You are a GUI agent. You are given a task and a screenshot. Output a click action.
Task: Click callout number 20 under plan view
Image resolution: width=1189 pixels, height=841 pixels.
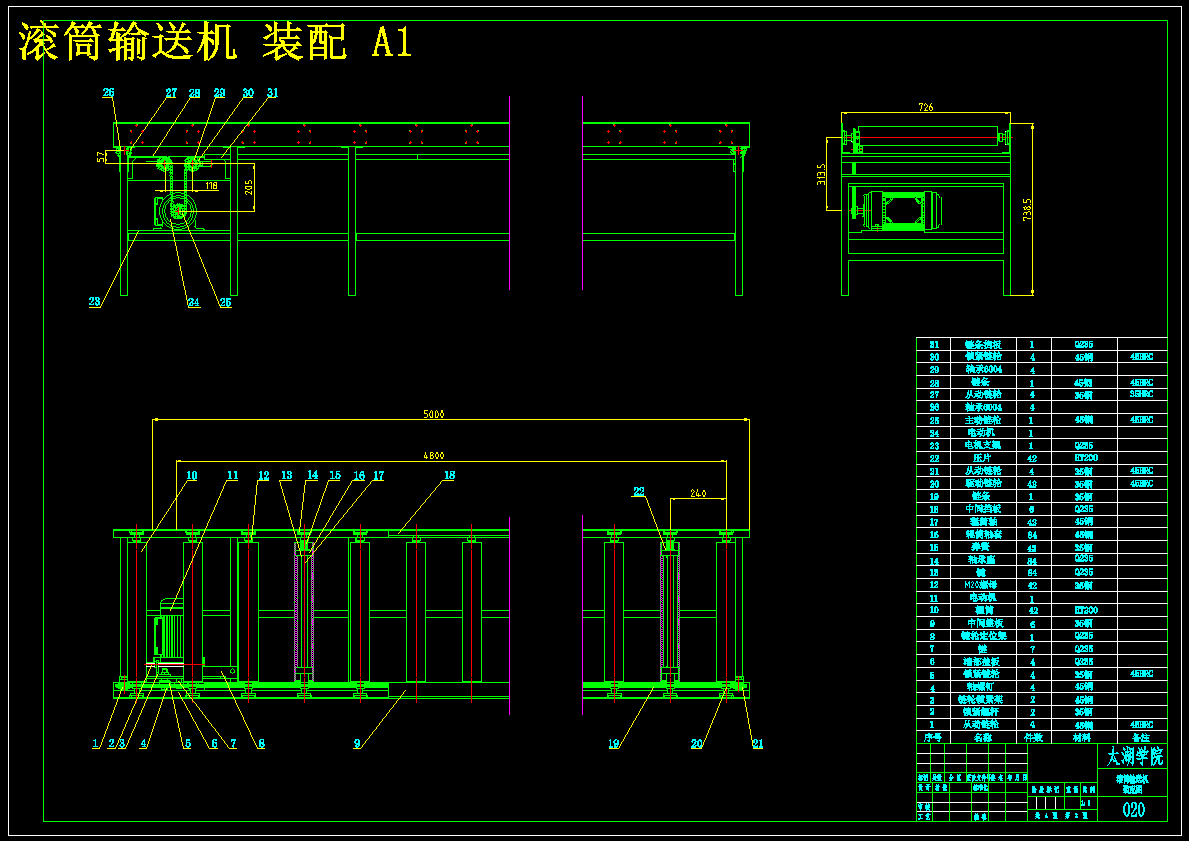pos(697,744)
